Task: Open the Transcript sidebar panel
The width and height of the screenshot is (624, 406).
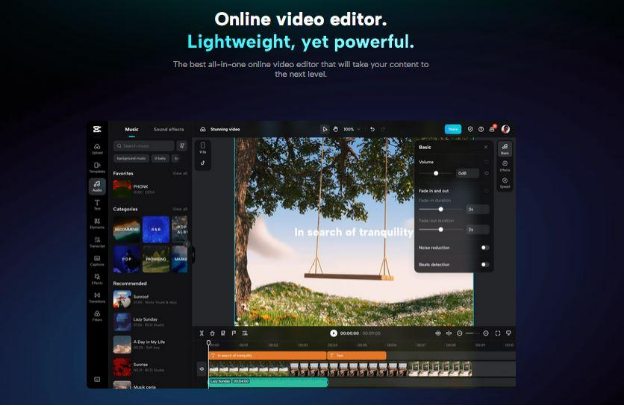Action: (97, 242)
